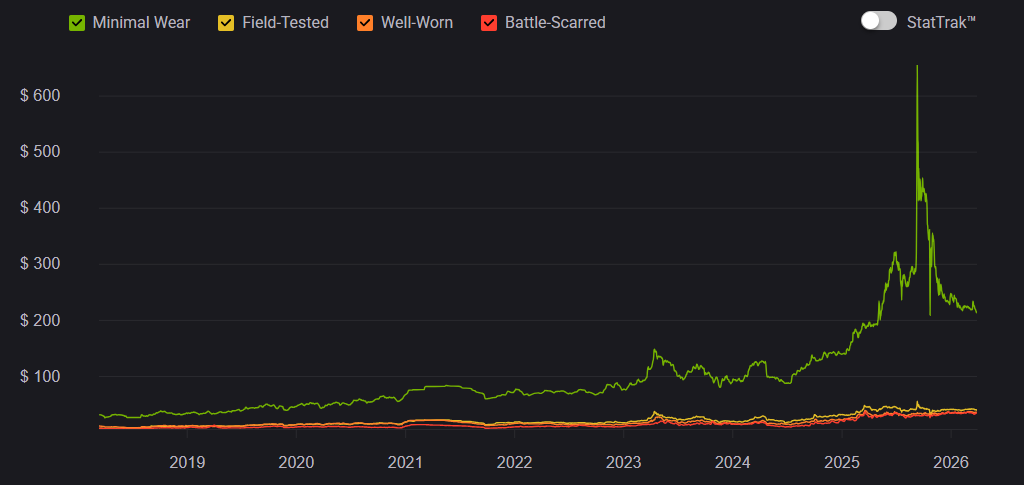Toggle the orange Well-Worn checkbox
The width and height of the screenshot is (1024, 485).
(365, 22)
